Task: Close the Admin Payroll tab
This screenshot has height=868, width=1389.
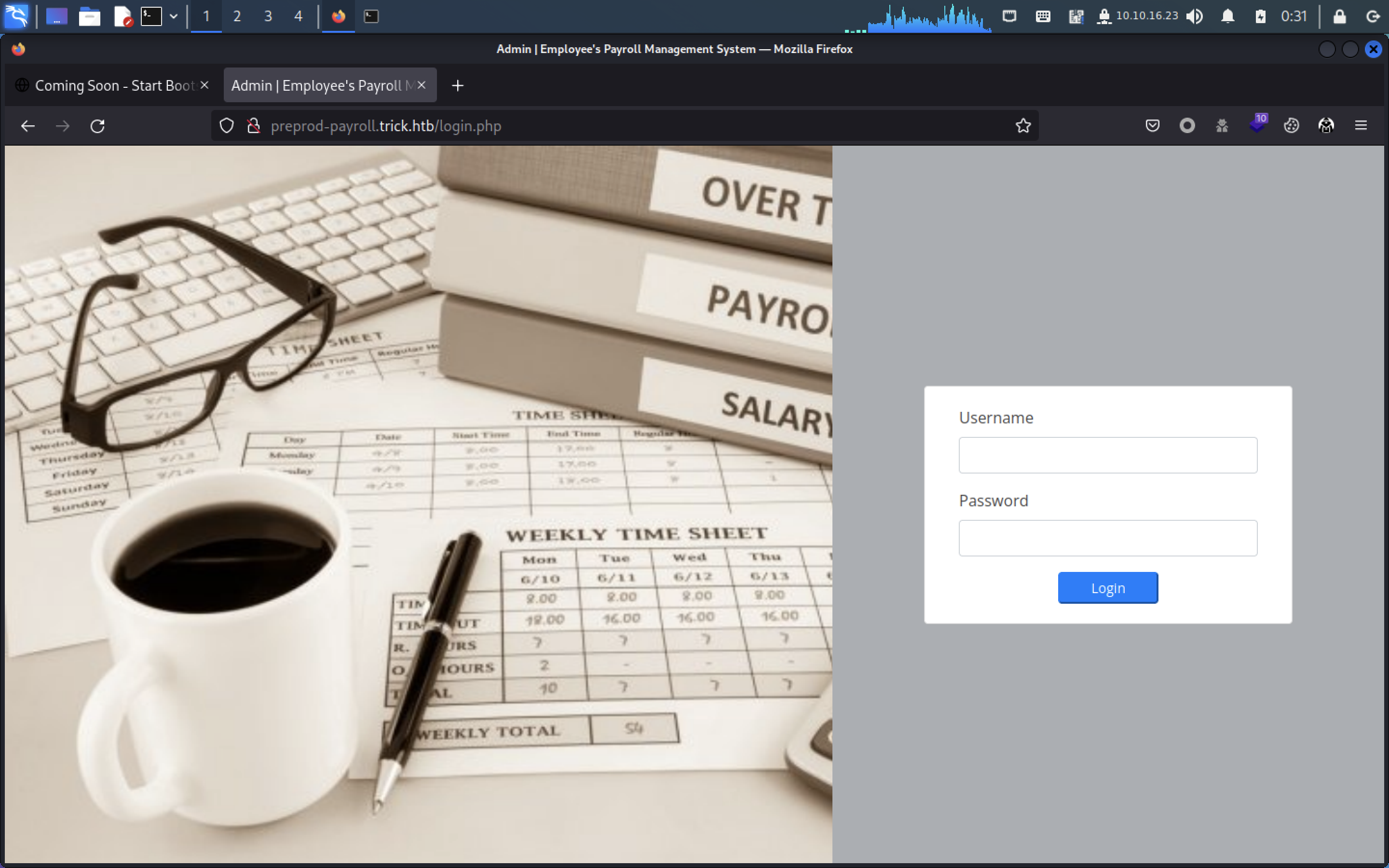Action: pyautogui.click(x=422, y=85)
